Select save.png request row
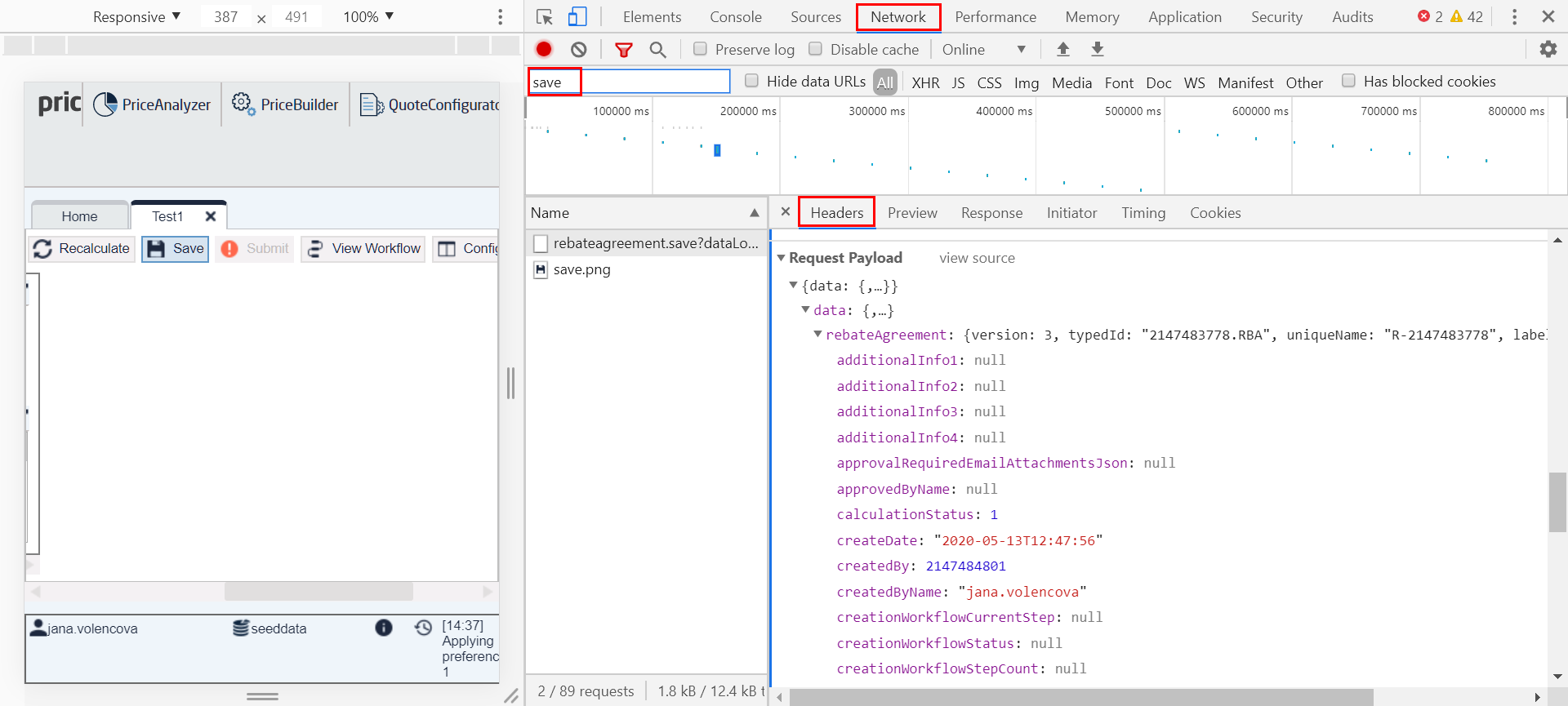Image resolution: width=1568 pixels, height=706 pixels. [x=645, y=269]
